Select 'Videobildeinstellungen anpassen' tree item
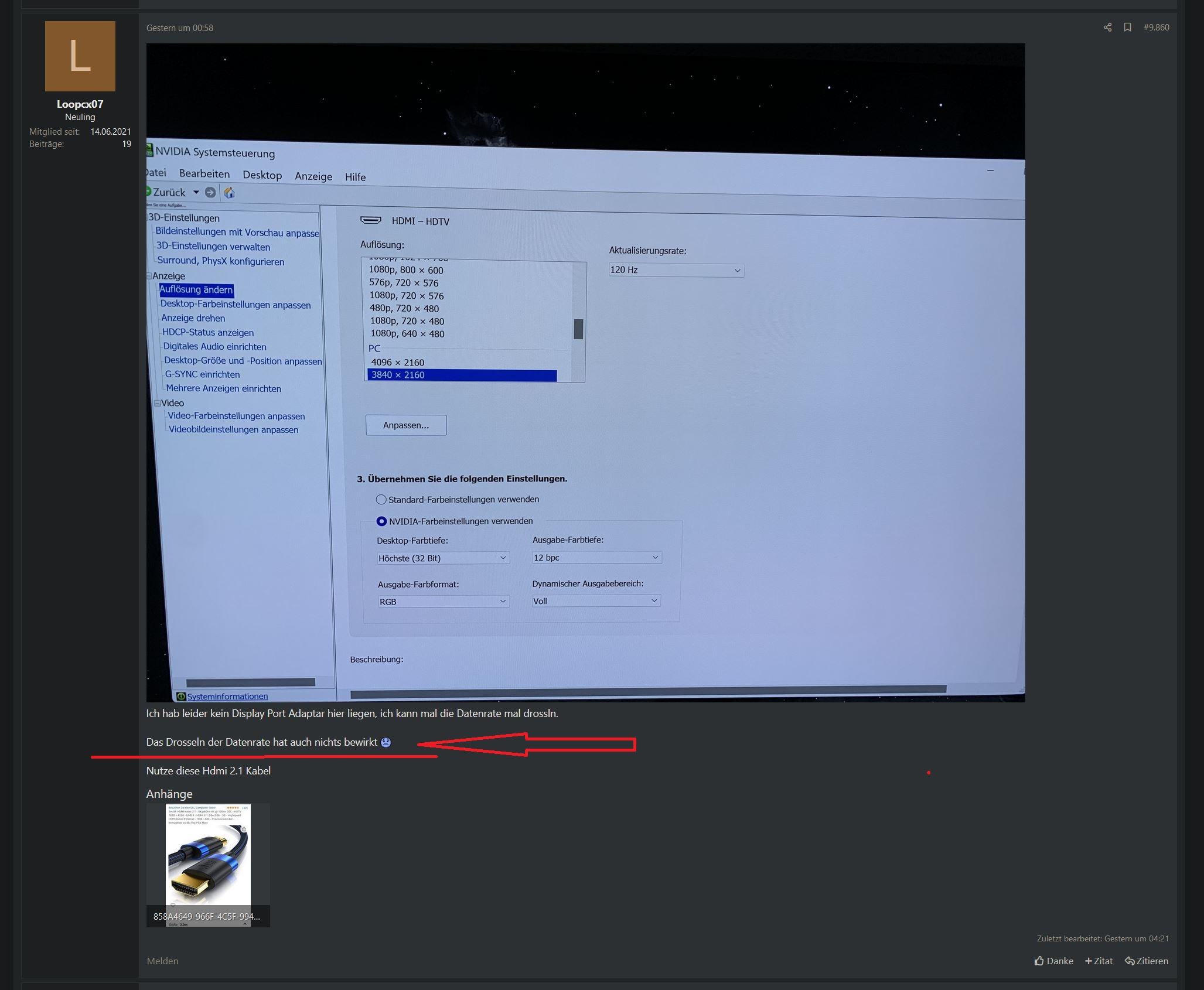This screenshot has height=990, width=1204. coord(234,429)
